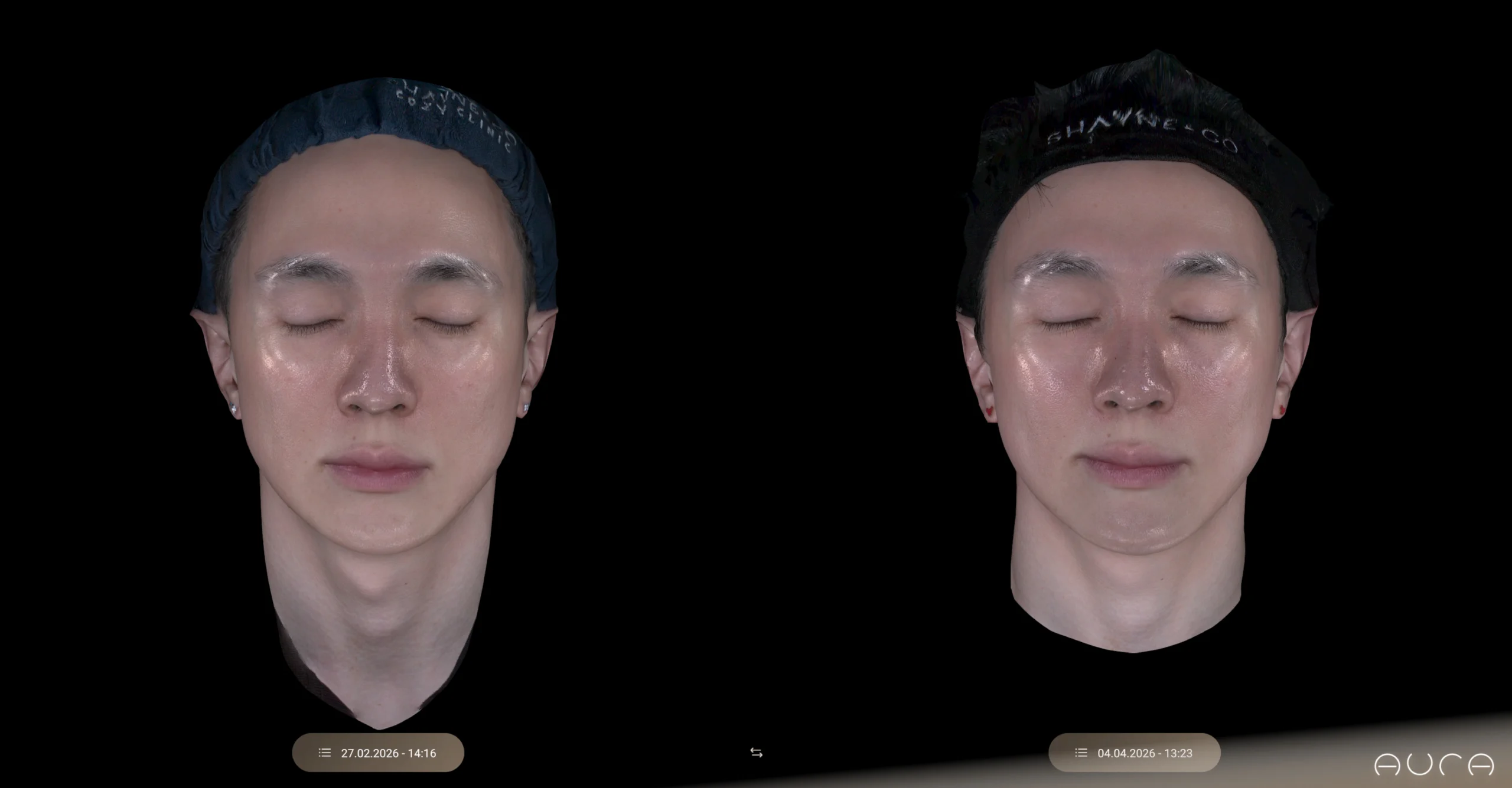Open the 04.04.2026 - 13:23 scan selector

click(1134, 753)
